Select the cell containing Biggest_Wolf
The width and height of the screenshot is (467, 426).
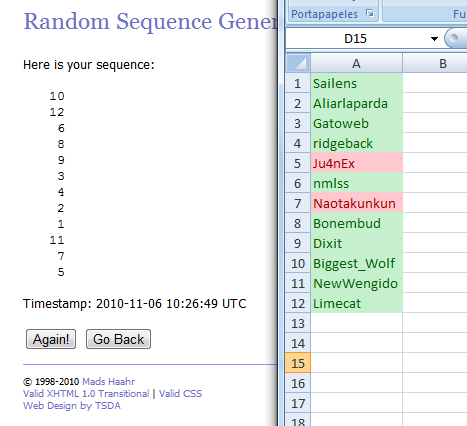(x=356, y=263)
